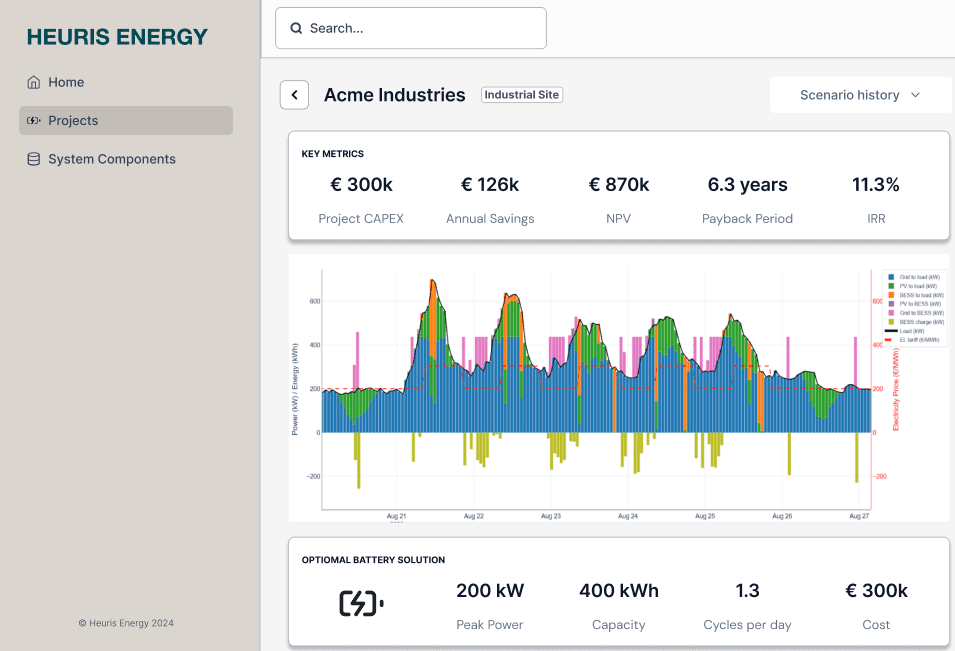The image size is (955, 651).
Task: Click the Projects battery icon in sidebar
Action: click(x=34, y=121)
